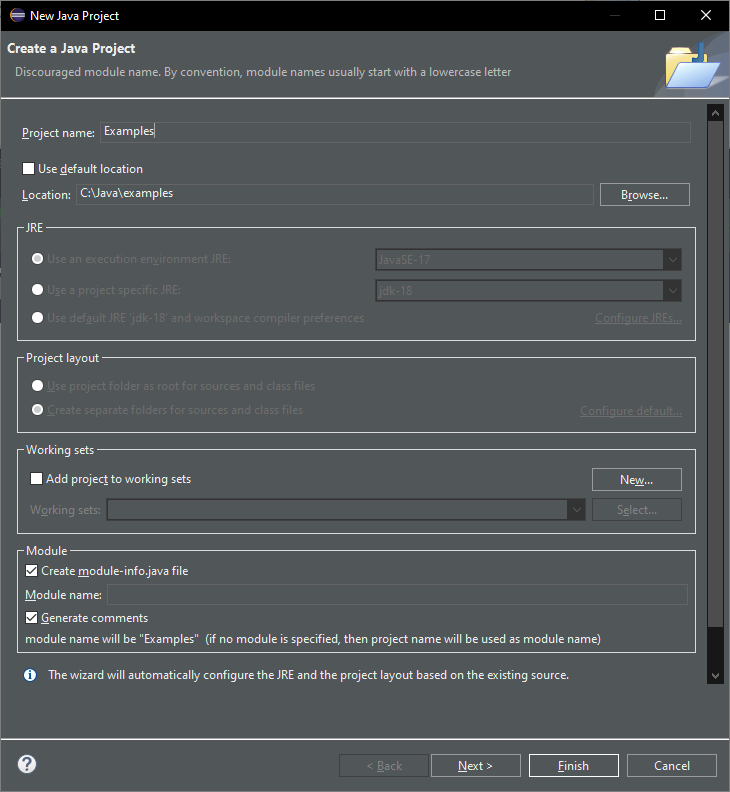Cancel the New Java Project wizard
The width and height of the screenshot is (730, 792).
(671, 766)
